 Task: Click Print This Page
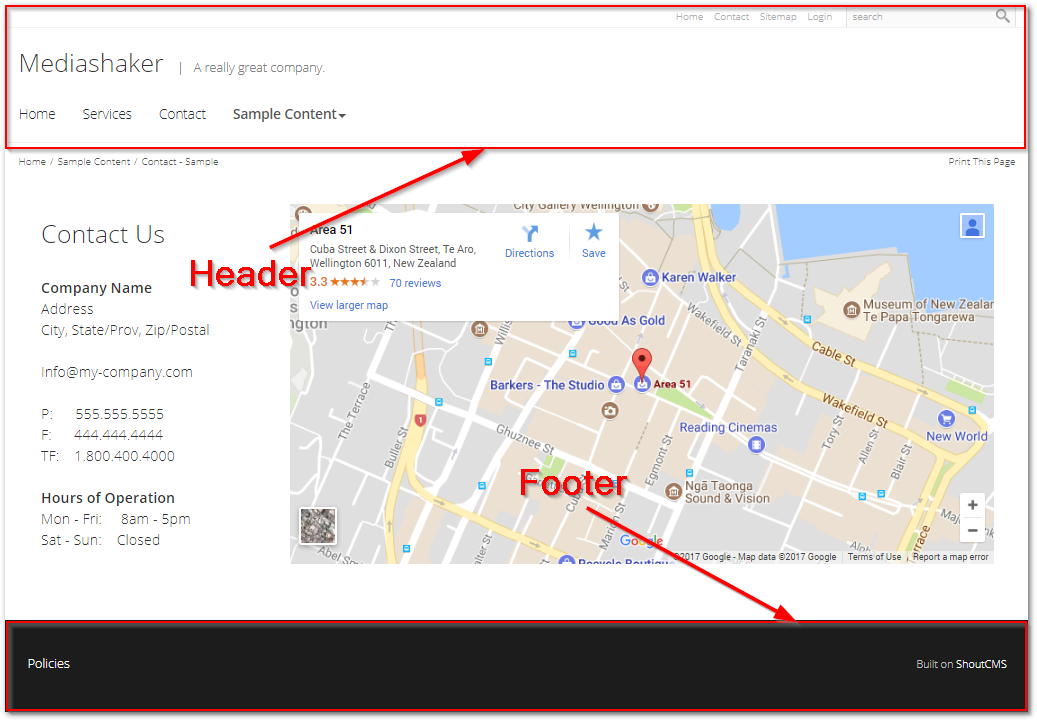[x=981, y=161]
